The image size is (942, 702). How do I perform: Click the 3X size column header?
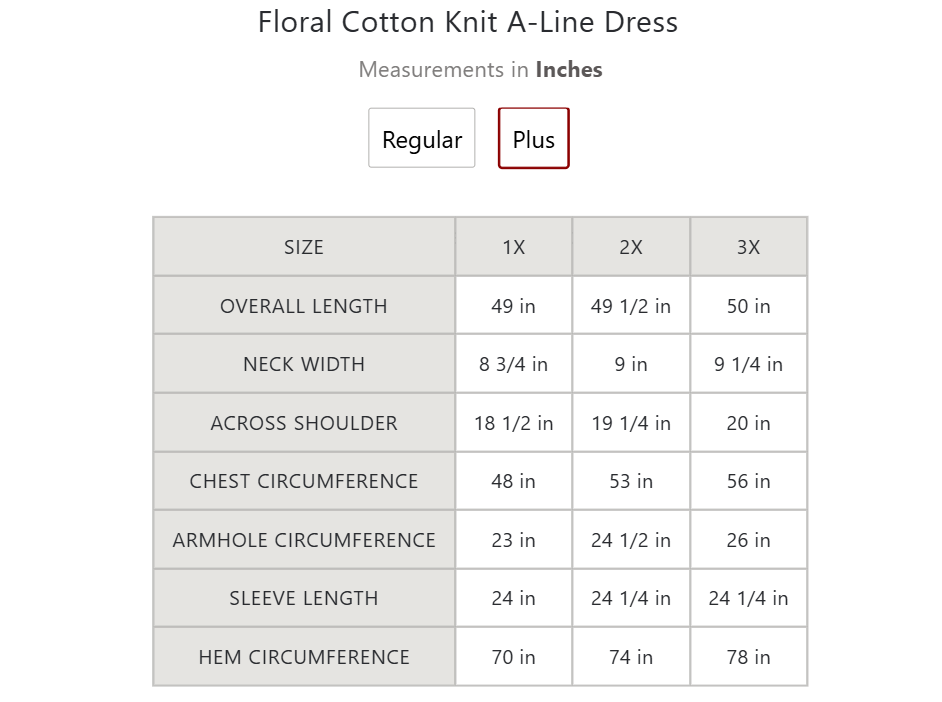point(749,247)
